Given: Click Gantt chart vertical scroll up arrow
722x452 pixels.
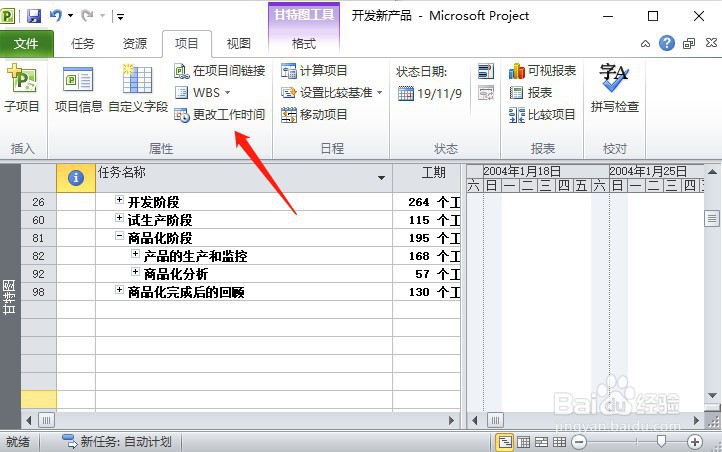Looking at the screenshot, I should (x=712, y=172).
